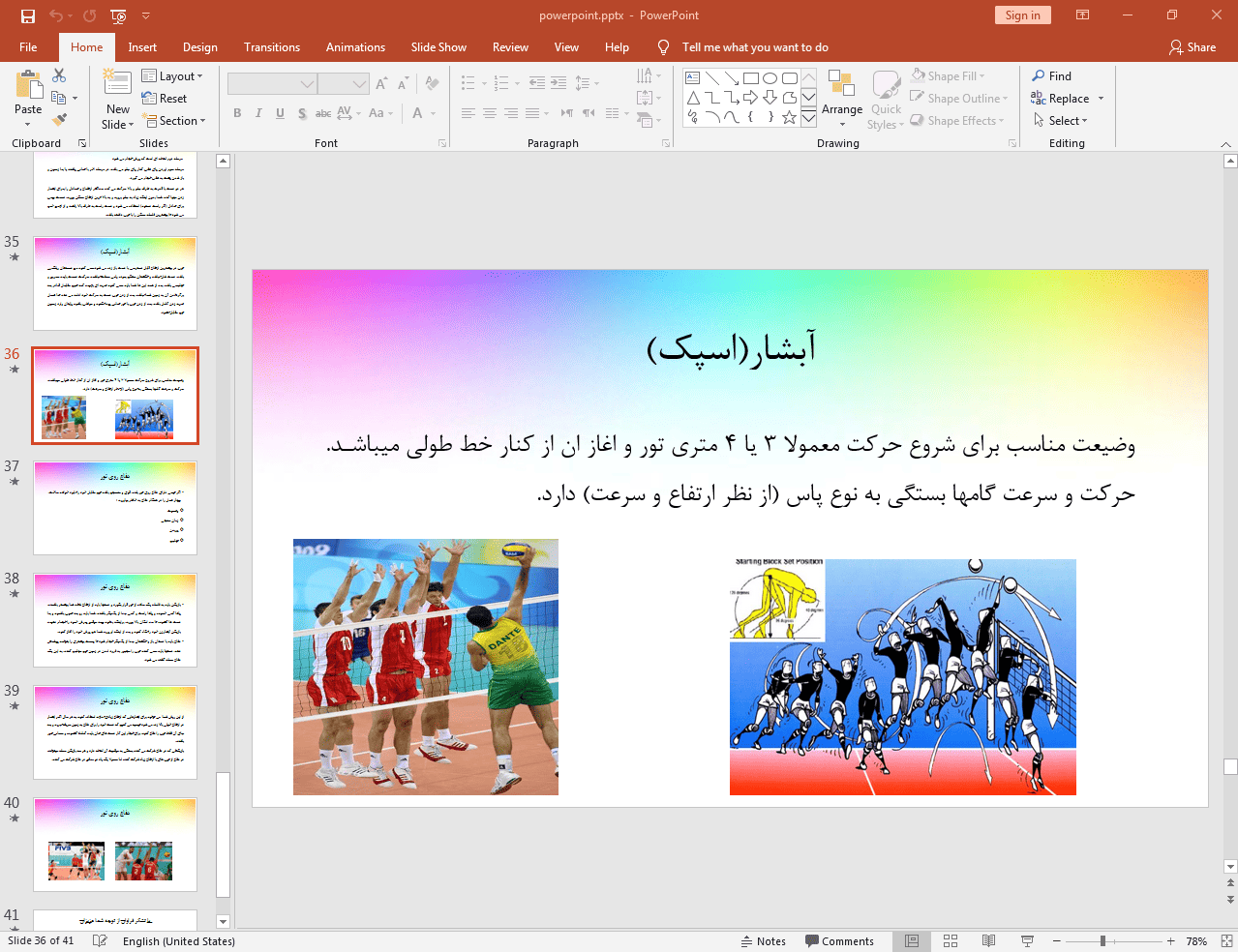Screen dimensions: 1238x952
Task: Open the font name combo box
Action: click(272, 84)
